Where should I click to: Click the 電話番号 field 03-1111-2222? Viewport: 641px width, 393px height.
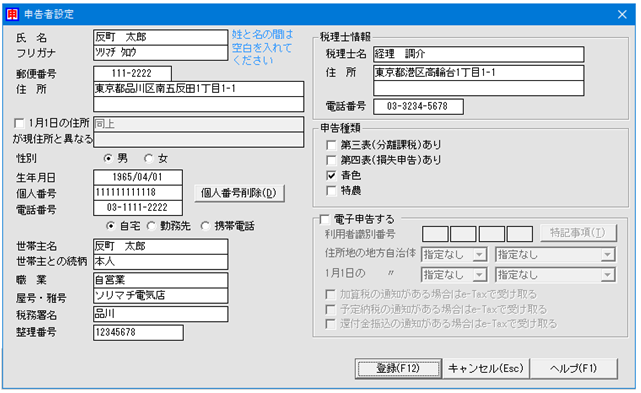pyautogui.click(x=138, y=208)
